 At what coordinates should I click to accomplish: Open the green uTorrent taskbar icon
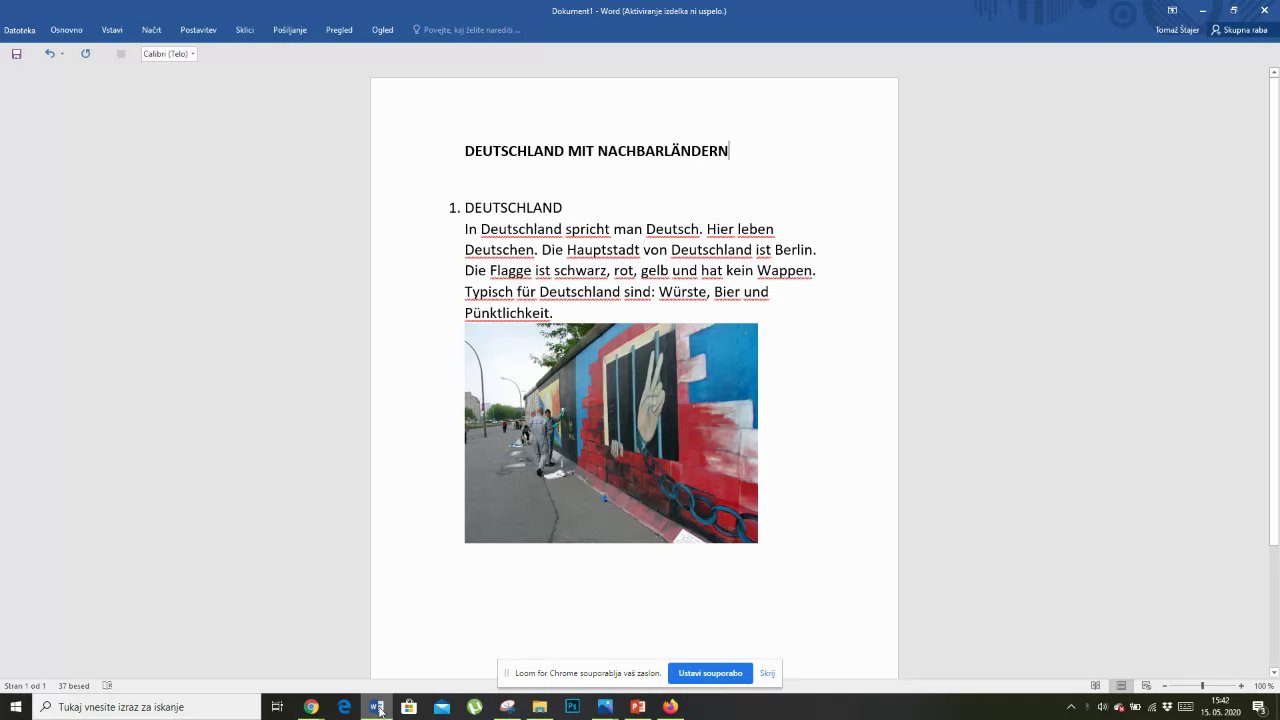click(x=474, y=707)
